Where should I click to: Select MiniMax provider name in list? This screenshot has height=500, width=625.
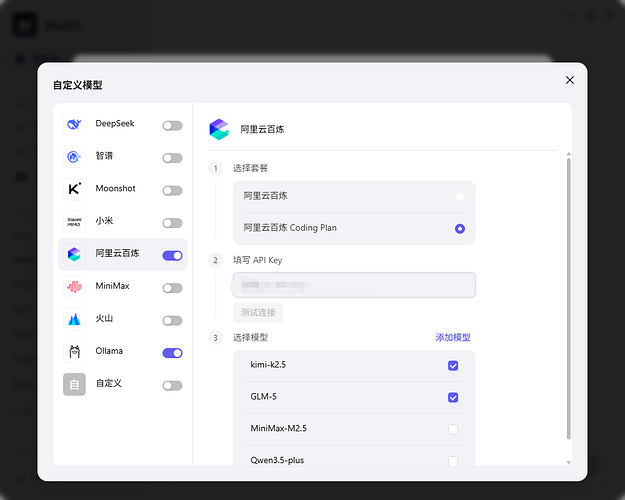112,286
